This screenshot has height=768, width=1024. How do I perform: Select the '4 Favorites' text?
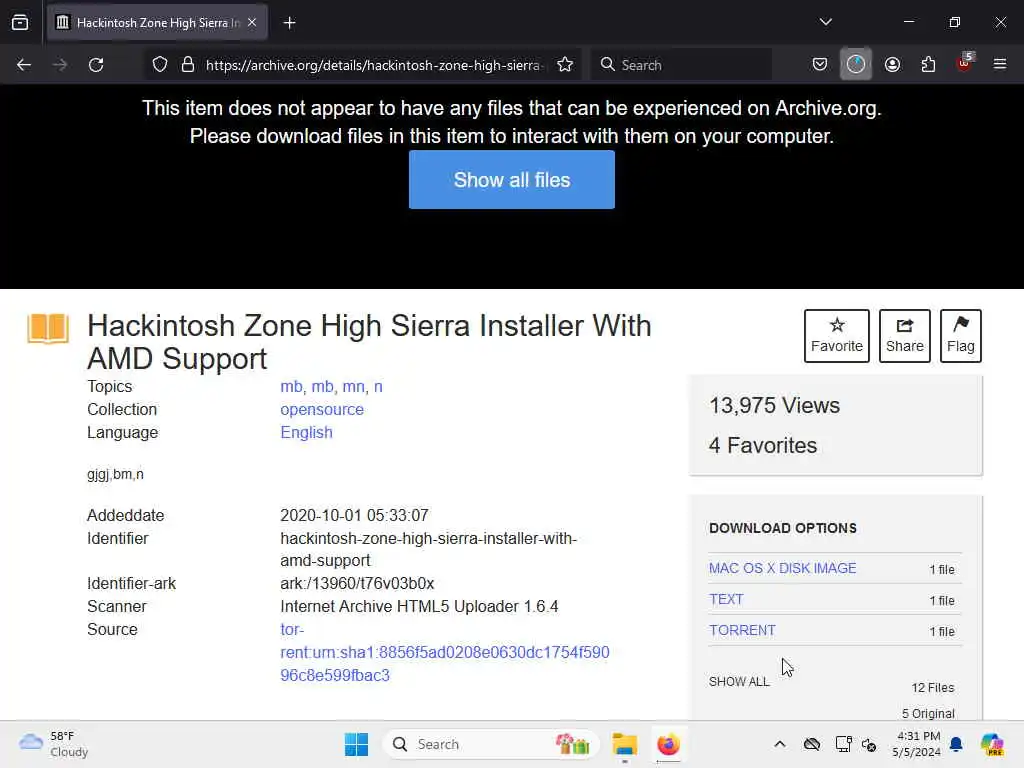click(x=763, y=445)
